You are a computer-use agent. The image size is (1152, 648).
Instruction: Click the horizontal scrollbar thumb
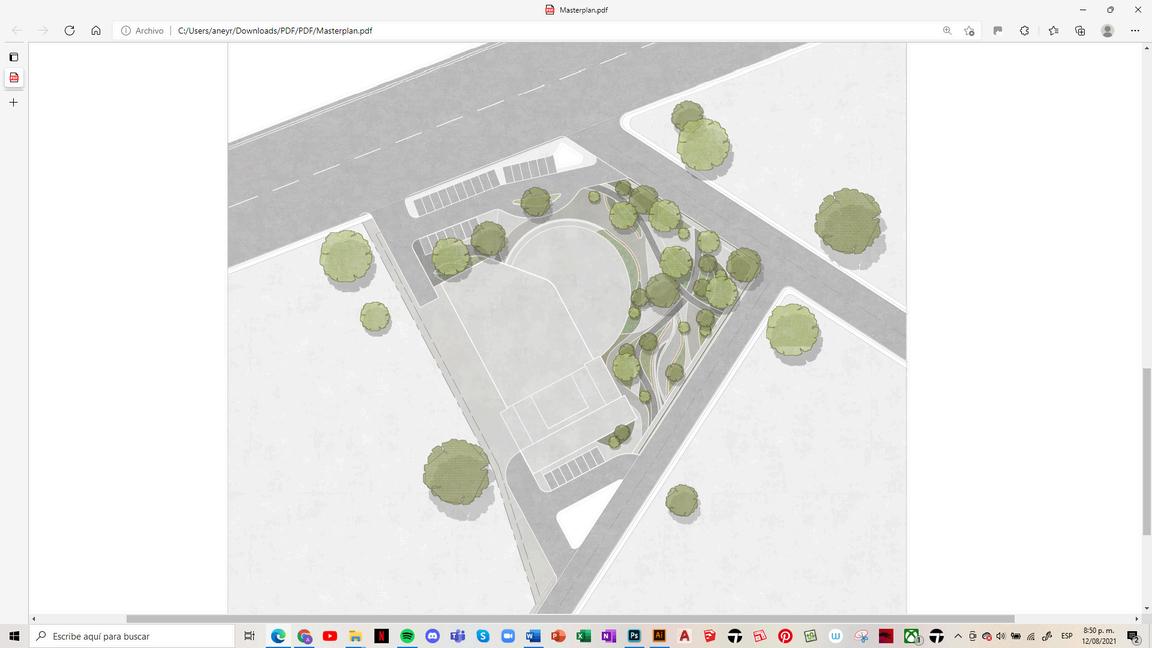(570, 619)
